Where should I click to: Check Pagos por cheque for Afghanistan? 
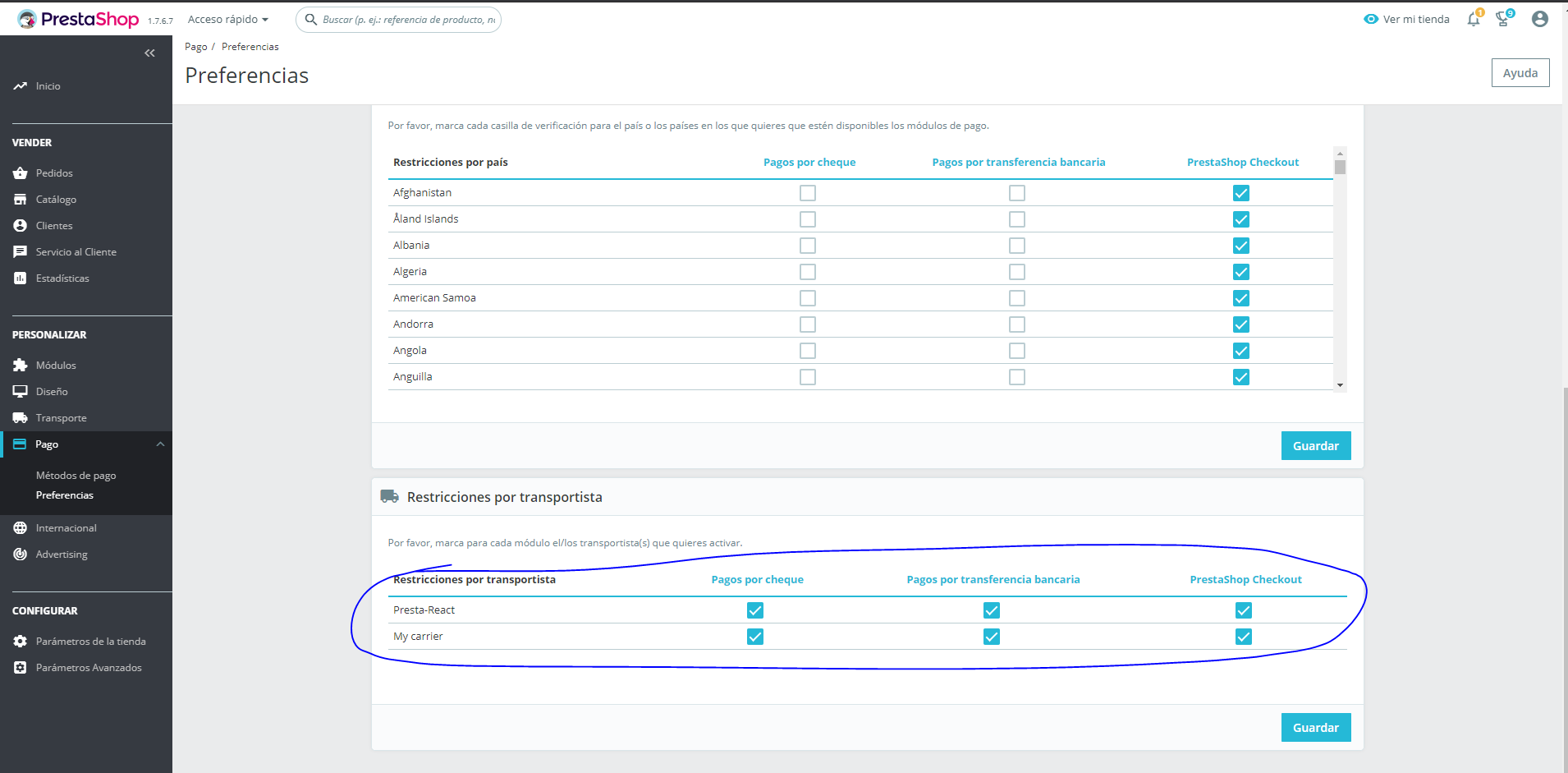(808, 193)
